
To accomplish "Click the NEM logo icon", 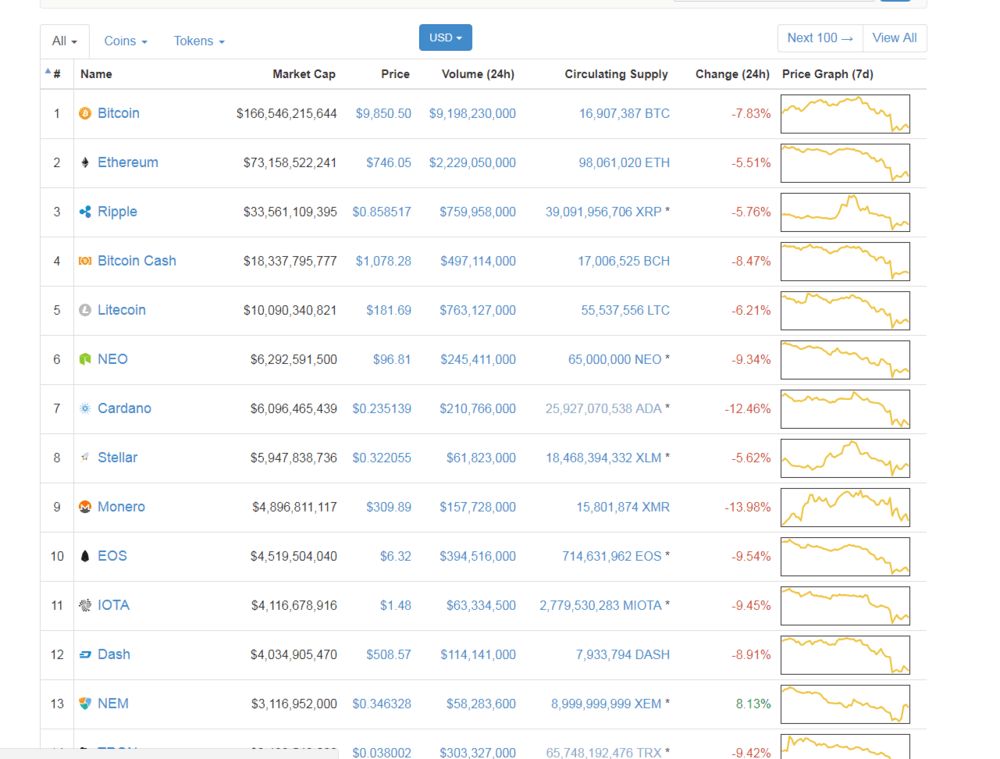I will 85,704.
